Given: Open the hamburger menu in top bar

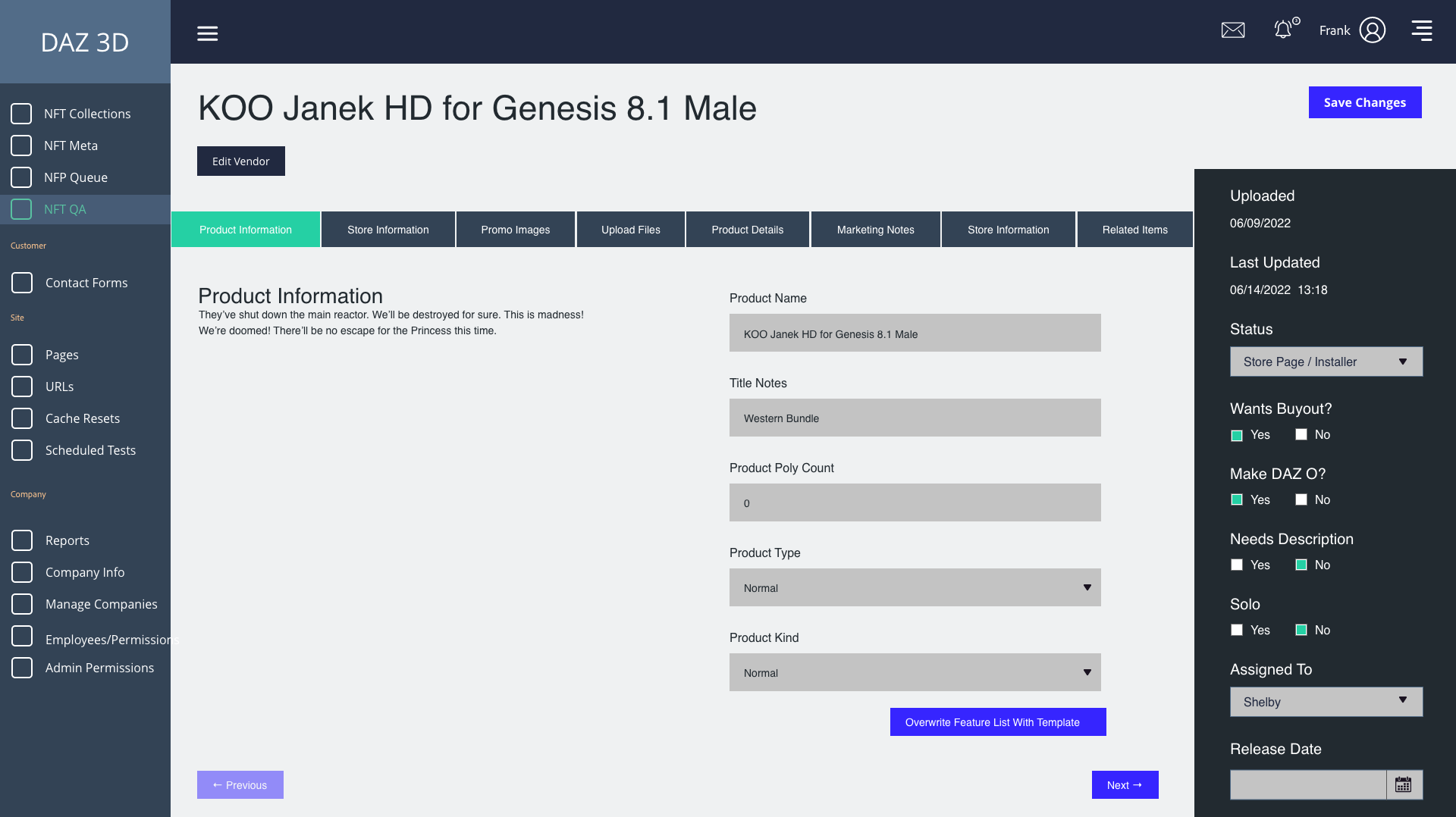Looking at the screenshot, I should [x=207, y=33].
